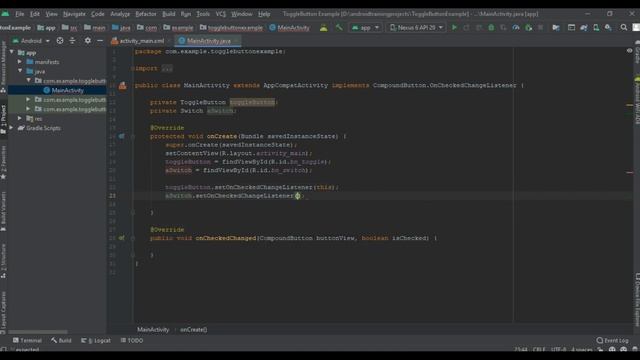Hide the Project panel with the minus icon
This screenshot has height=360, width=640.
point(100,40)
